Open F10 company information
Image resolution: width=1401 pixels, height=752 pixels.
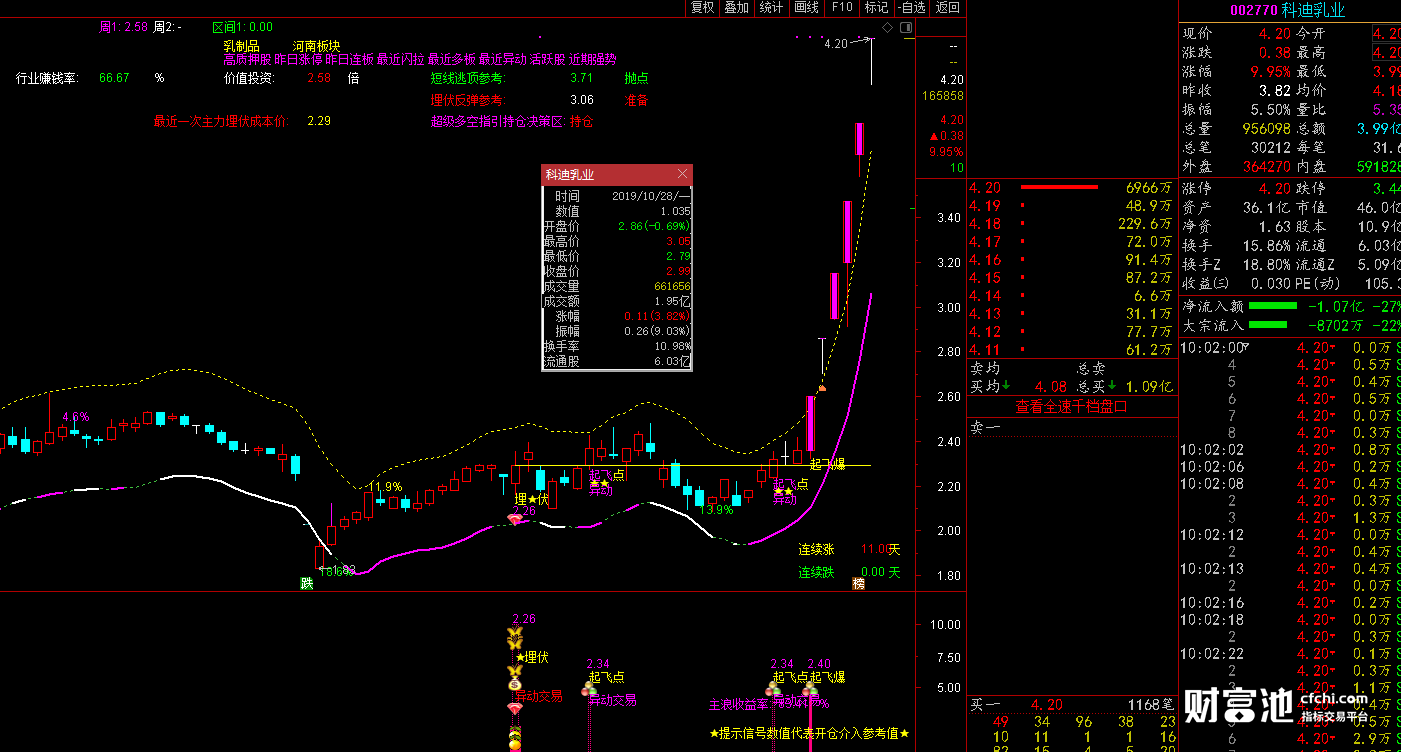842,7
